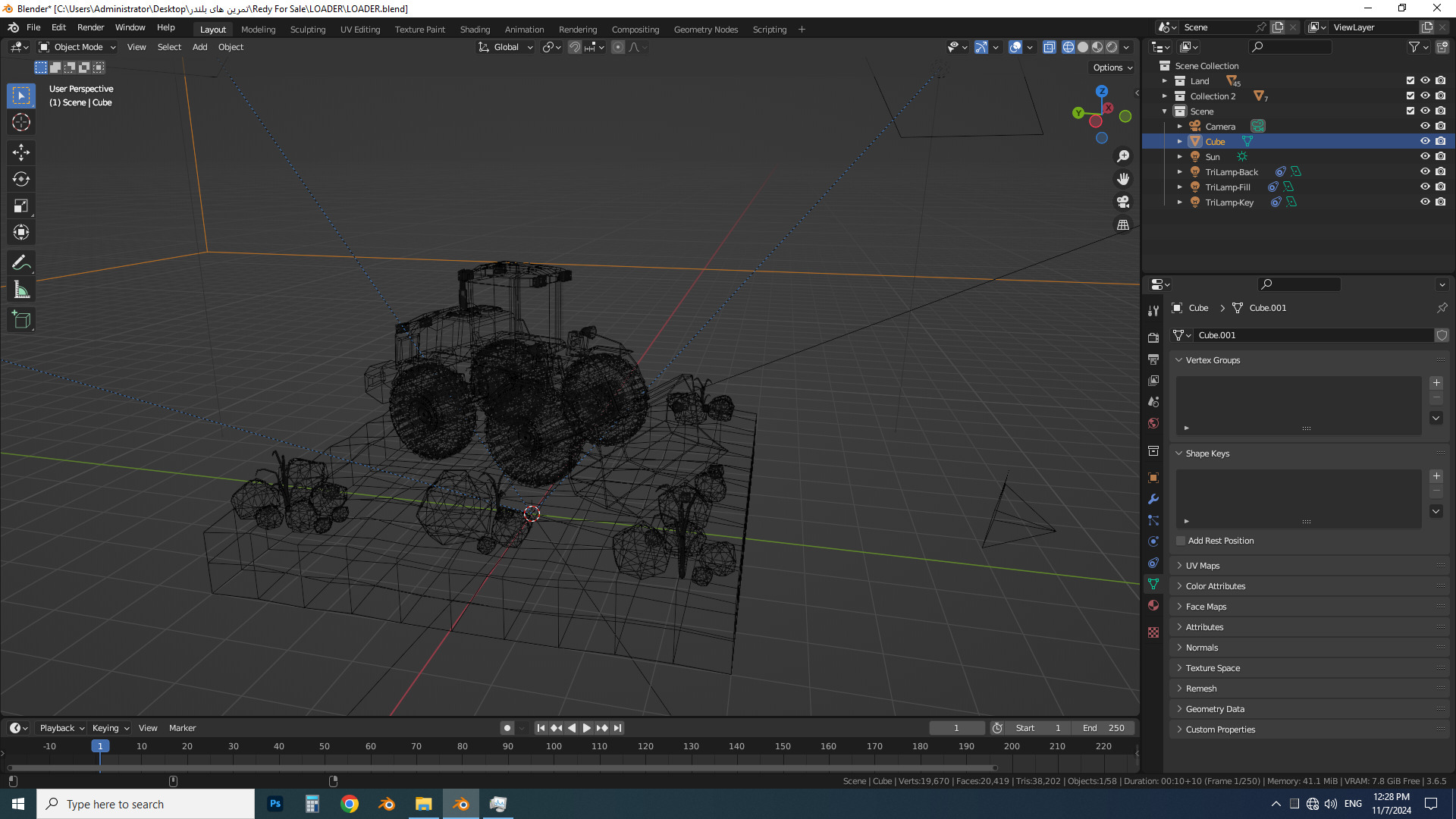Activate the Rotate tool
The width and height of the screenshot is (1456, 819).
point(21,179)
